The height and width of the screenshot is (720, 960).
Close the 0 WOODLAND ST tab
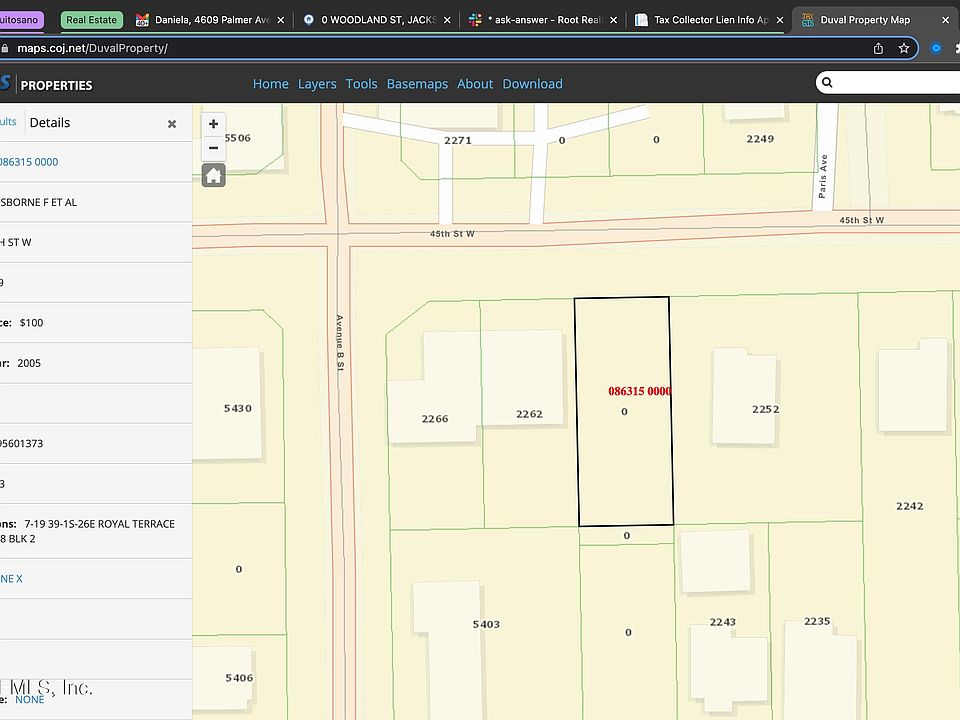pos(447,20)
